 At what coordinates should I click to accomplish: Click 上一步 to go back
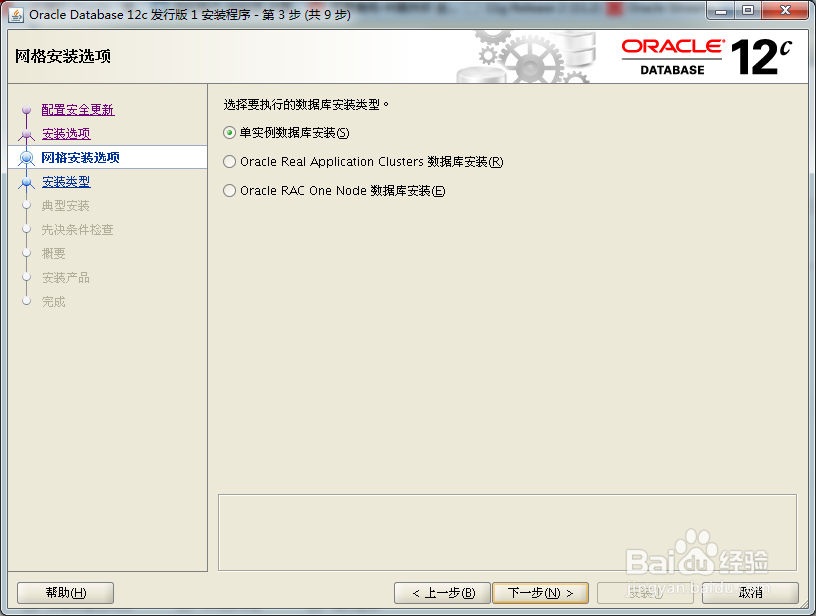[x=443, y=592]
